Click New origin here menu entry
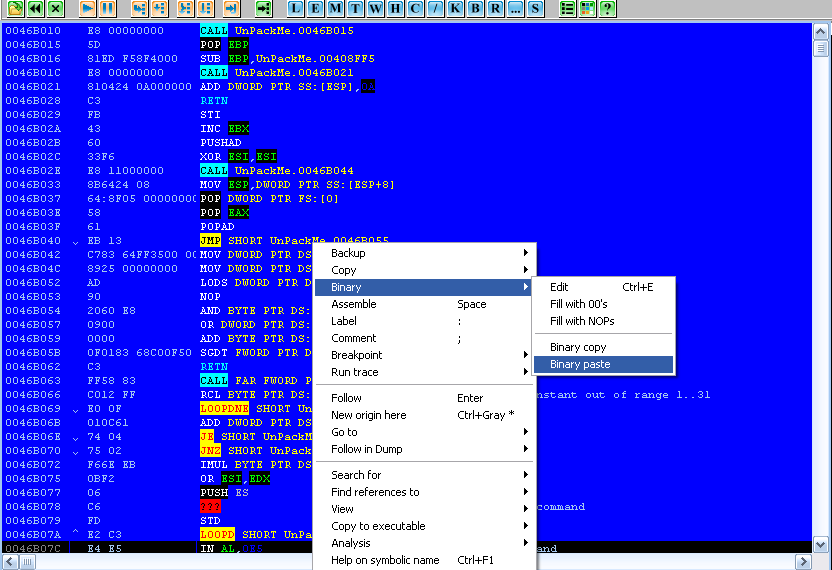832x570 pixels. 369,415
